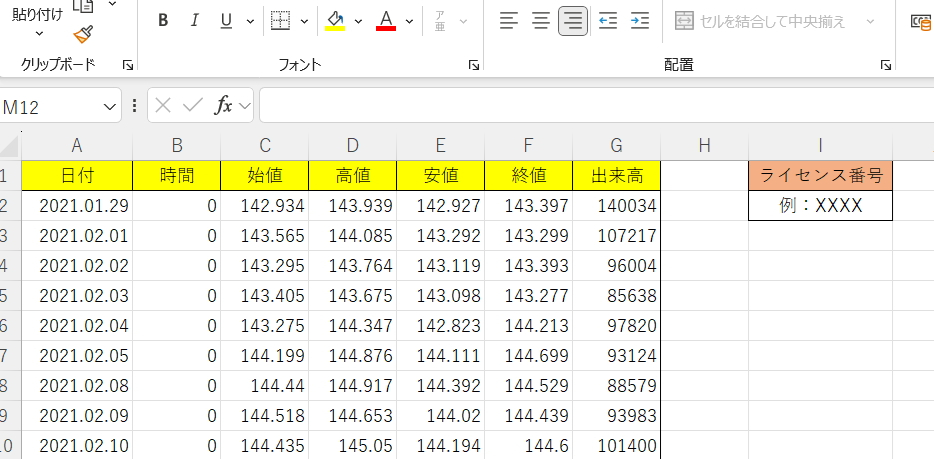Apply red font color
Viewport: 934px width, 459px height.
click(386, 21)
